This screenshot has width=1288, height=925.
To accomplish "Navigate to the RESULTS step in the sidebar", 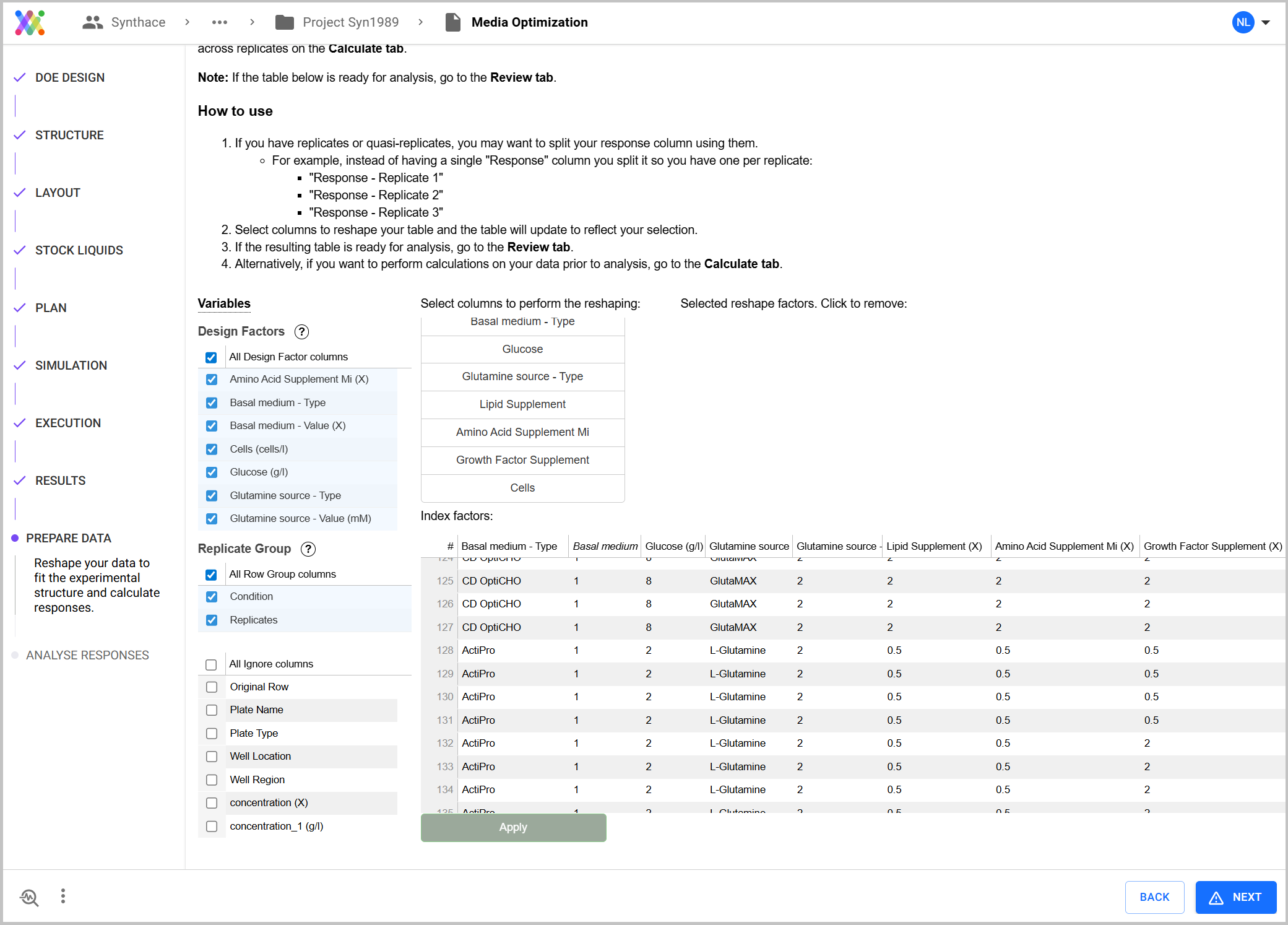I will [60, 480].
